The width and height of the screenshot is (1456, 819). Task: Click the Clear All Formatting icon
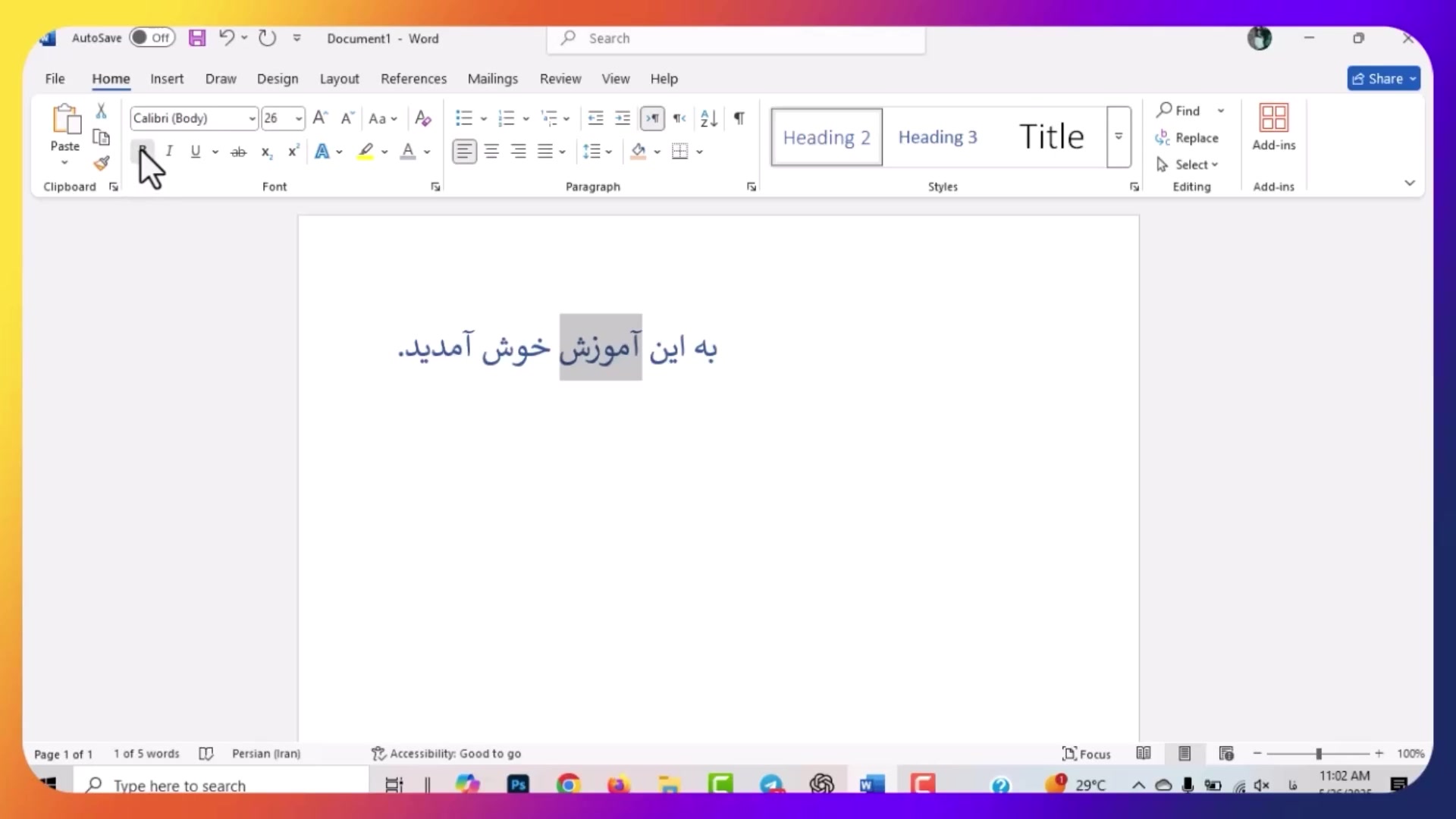(x=423, y=118)
